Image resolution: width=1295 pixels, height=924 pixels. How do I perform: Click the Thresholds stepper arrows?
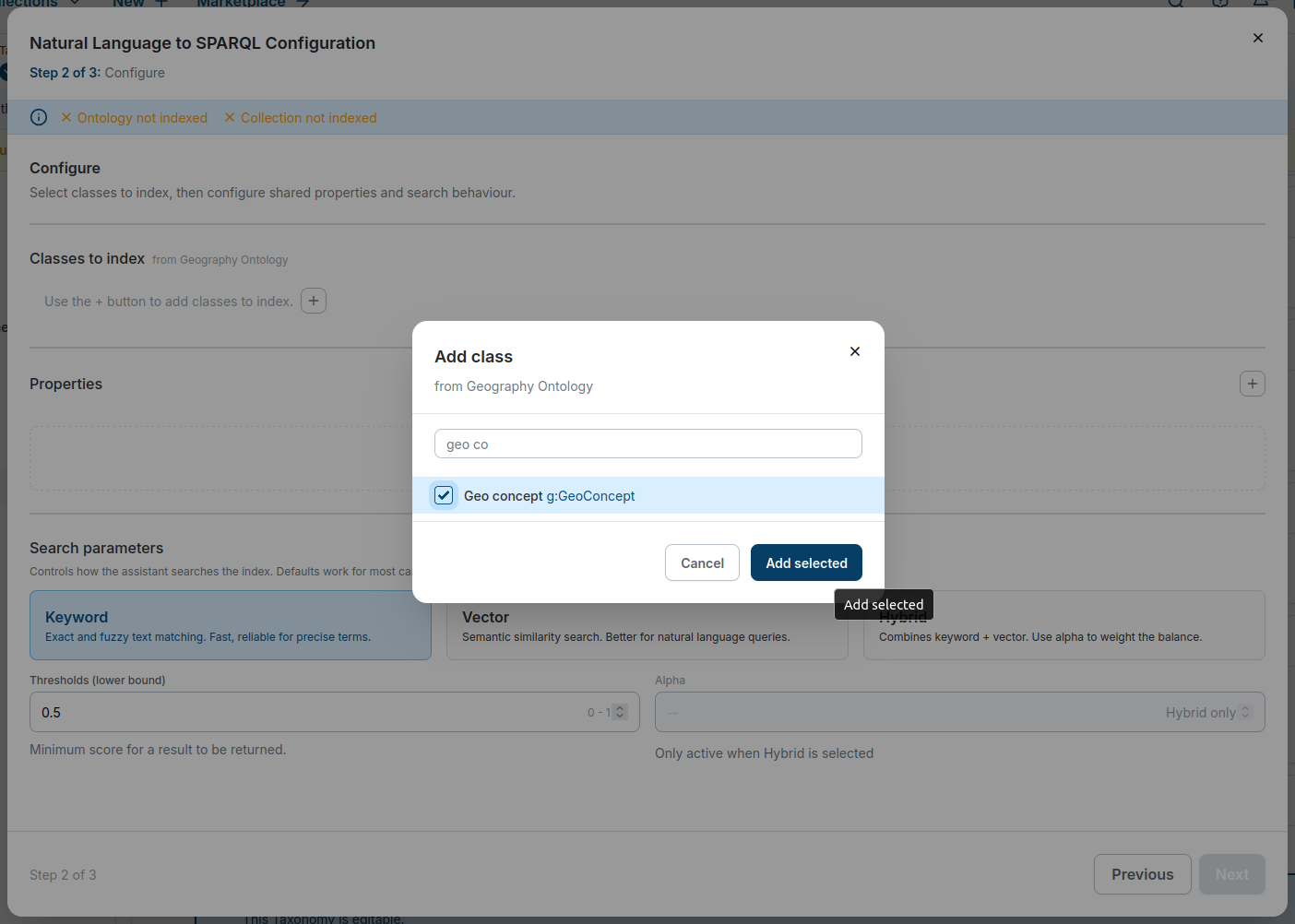[x=620, y=712]
